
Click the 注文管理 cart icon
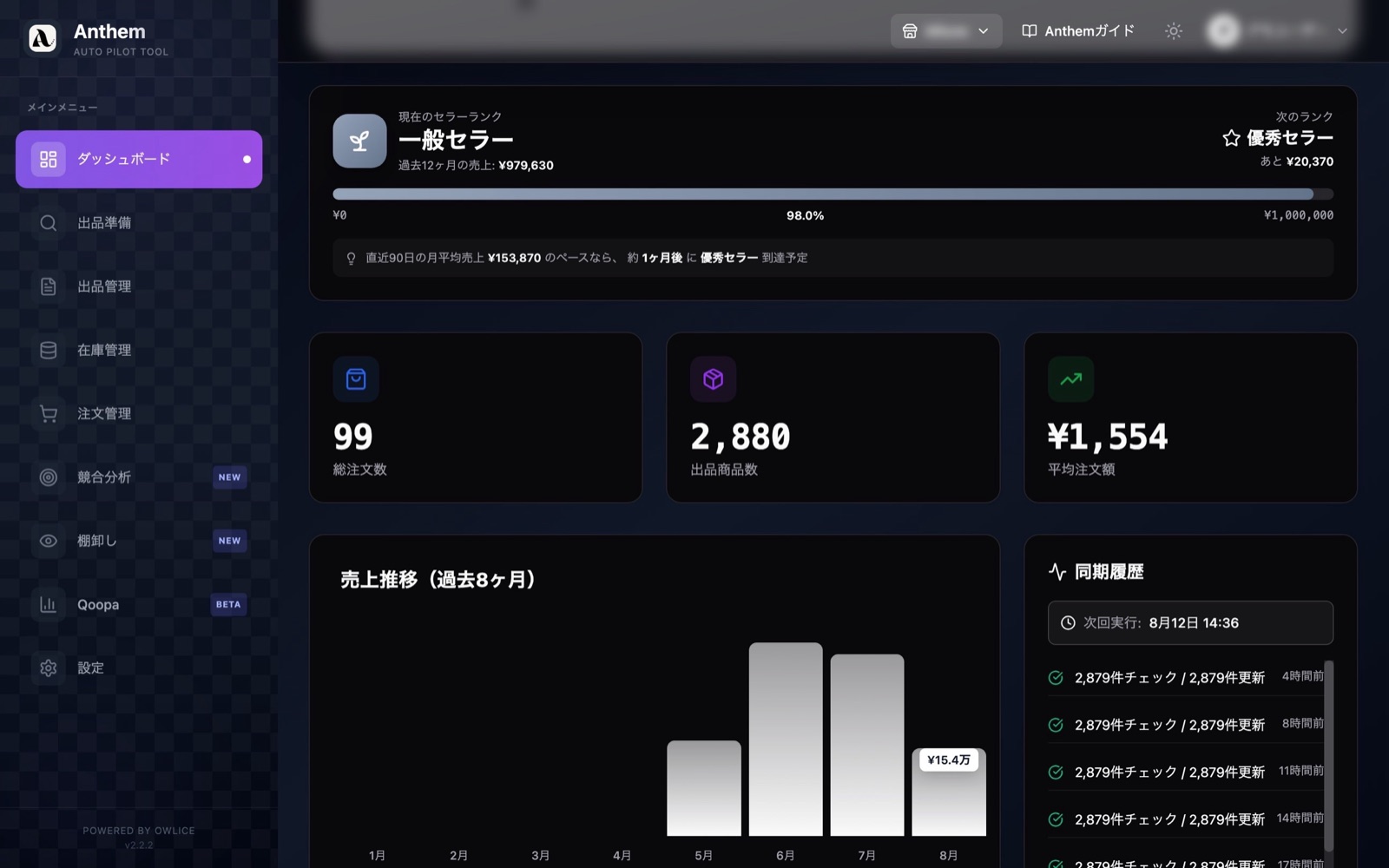click(x=49, y=414)
